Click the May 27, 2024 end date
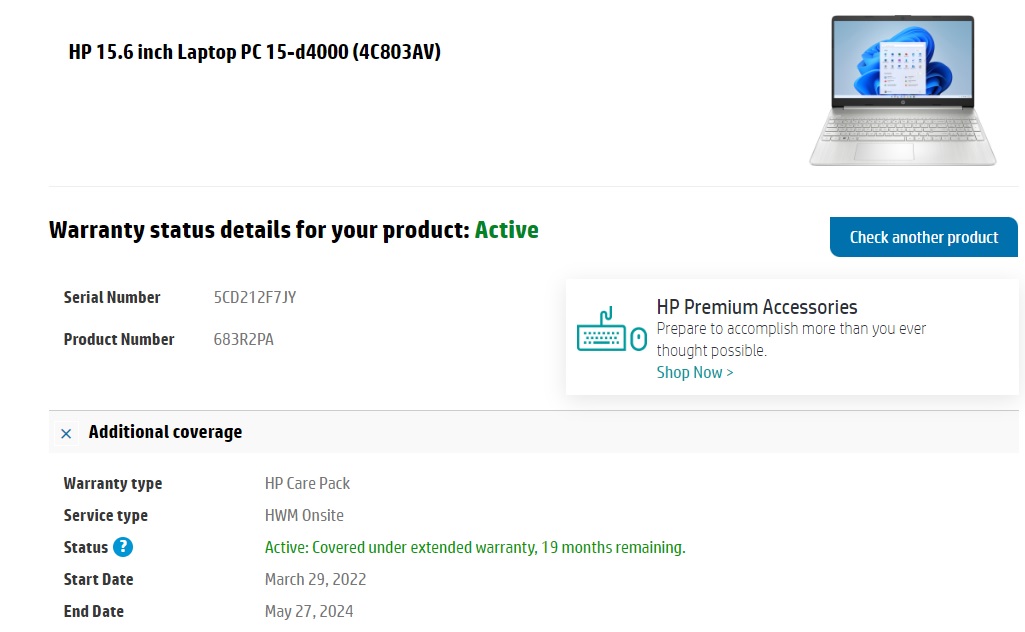Image resolution: width=1025 pixels, height=632 pixels. 309,612
